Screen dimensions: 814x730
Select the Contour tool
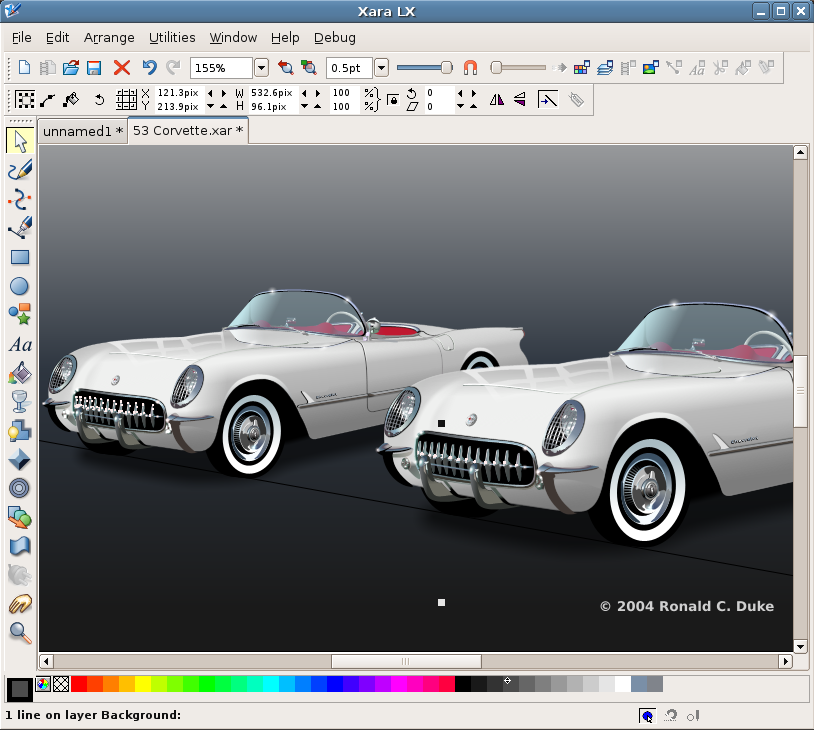coord(20,488)
